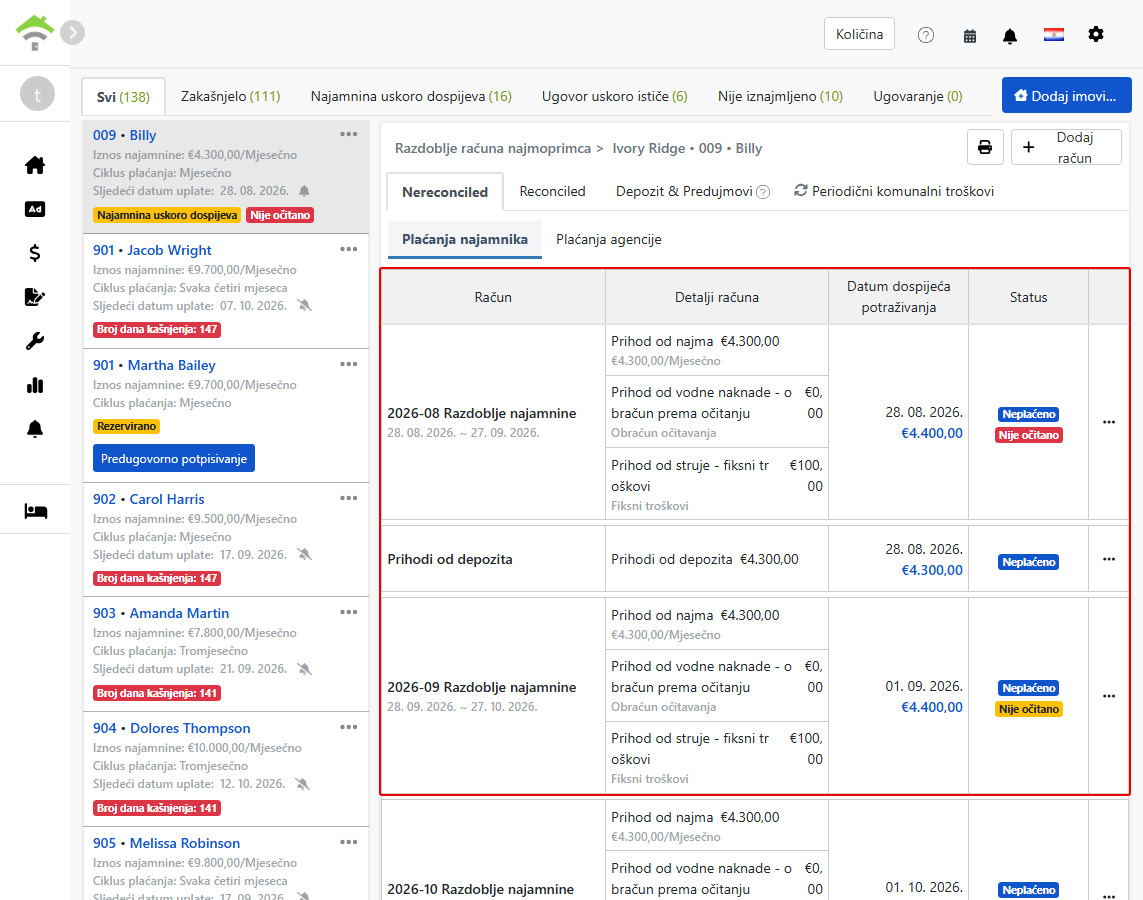Open the more menu for 904 Dolores Thompson
This screenshot has width=1143, height=900.
348,727
